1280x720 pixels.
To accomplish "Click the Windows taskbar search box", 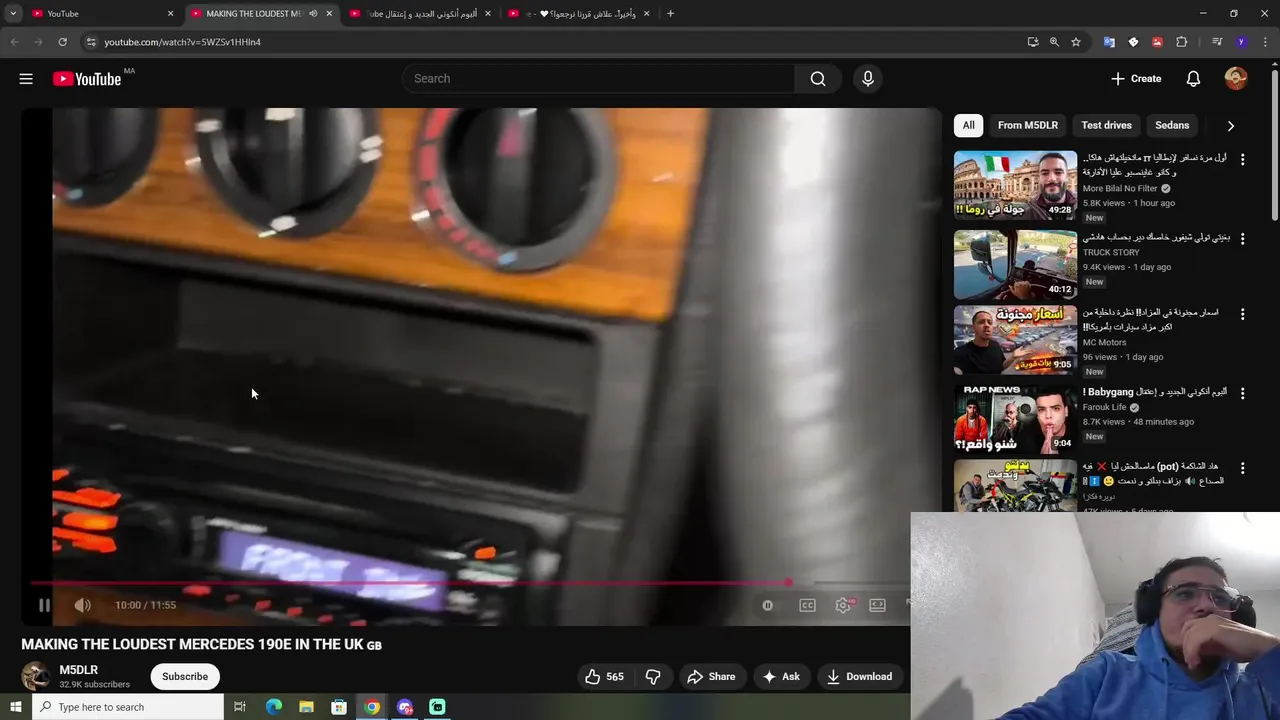I will [x=128, y=707].
